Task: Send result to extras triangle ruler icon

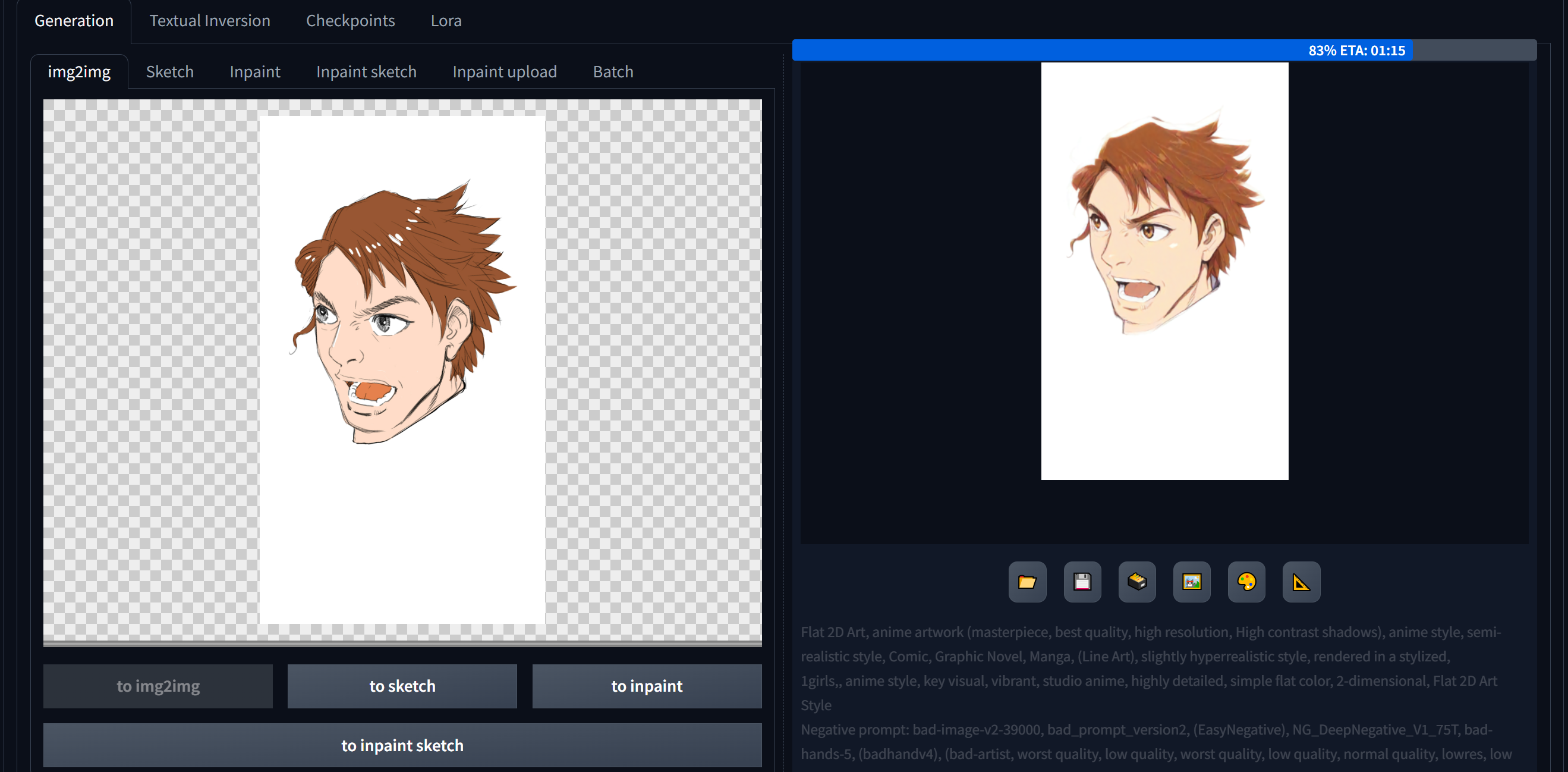Action: (x=1301, y=582)
